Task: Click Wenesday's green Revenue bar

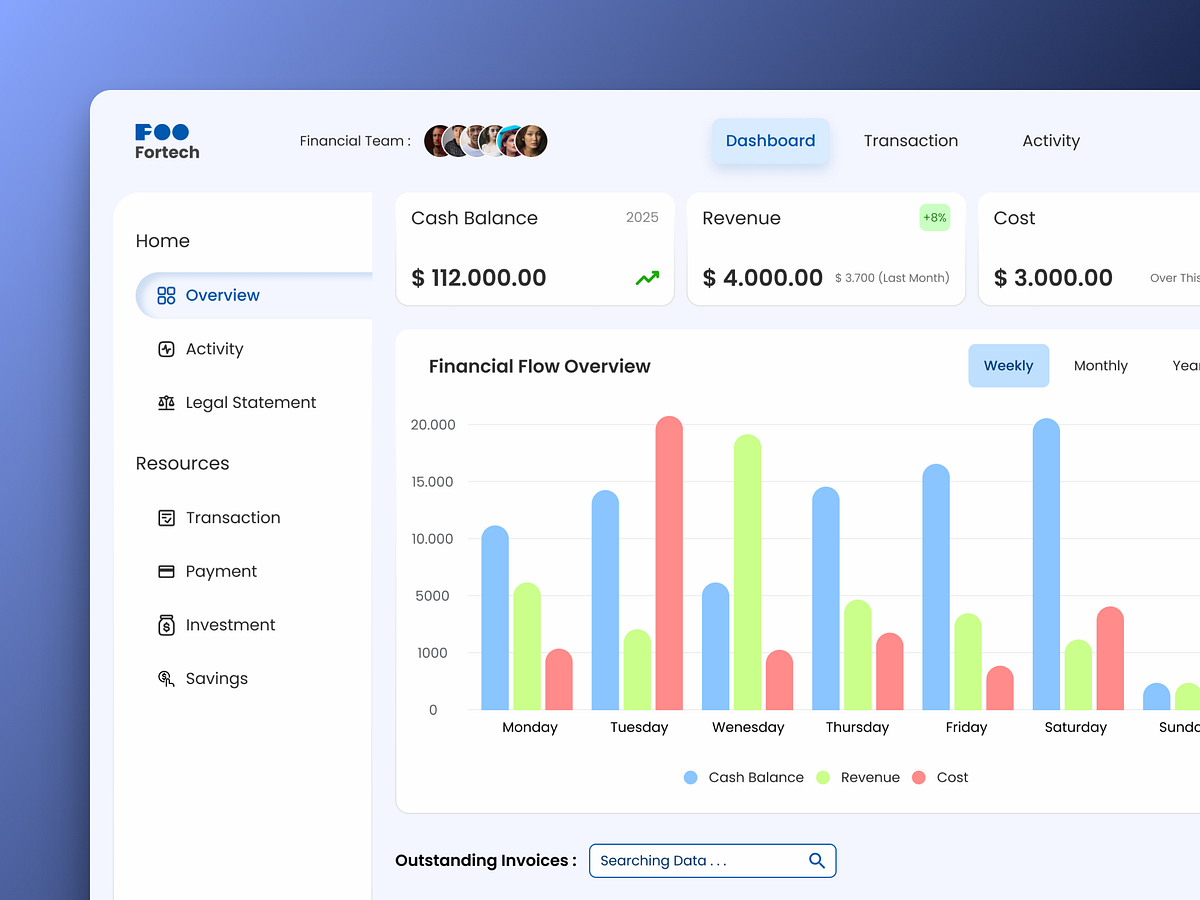Action: pos(747,572)
